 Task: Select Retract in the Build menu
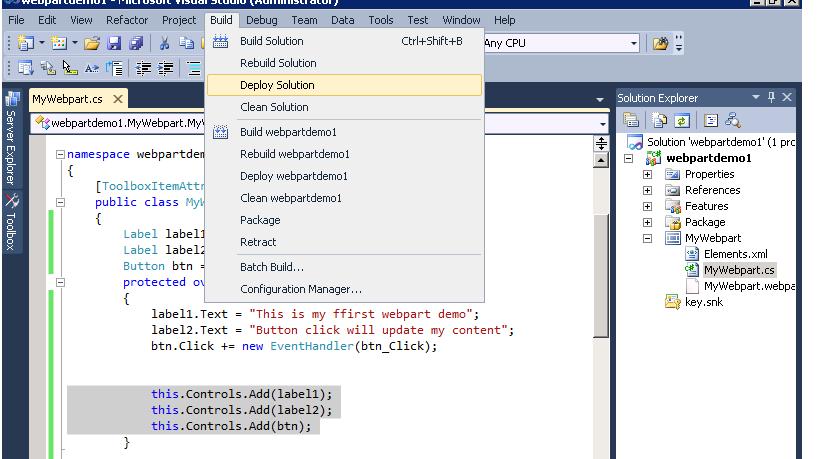[345, 242]
